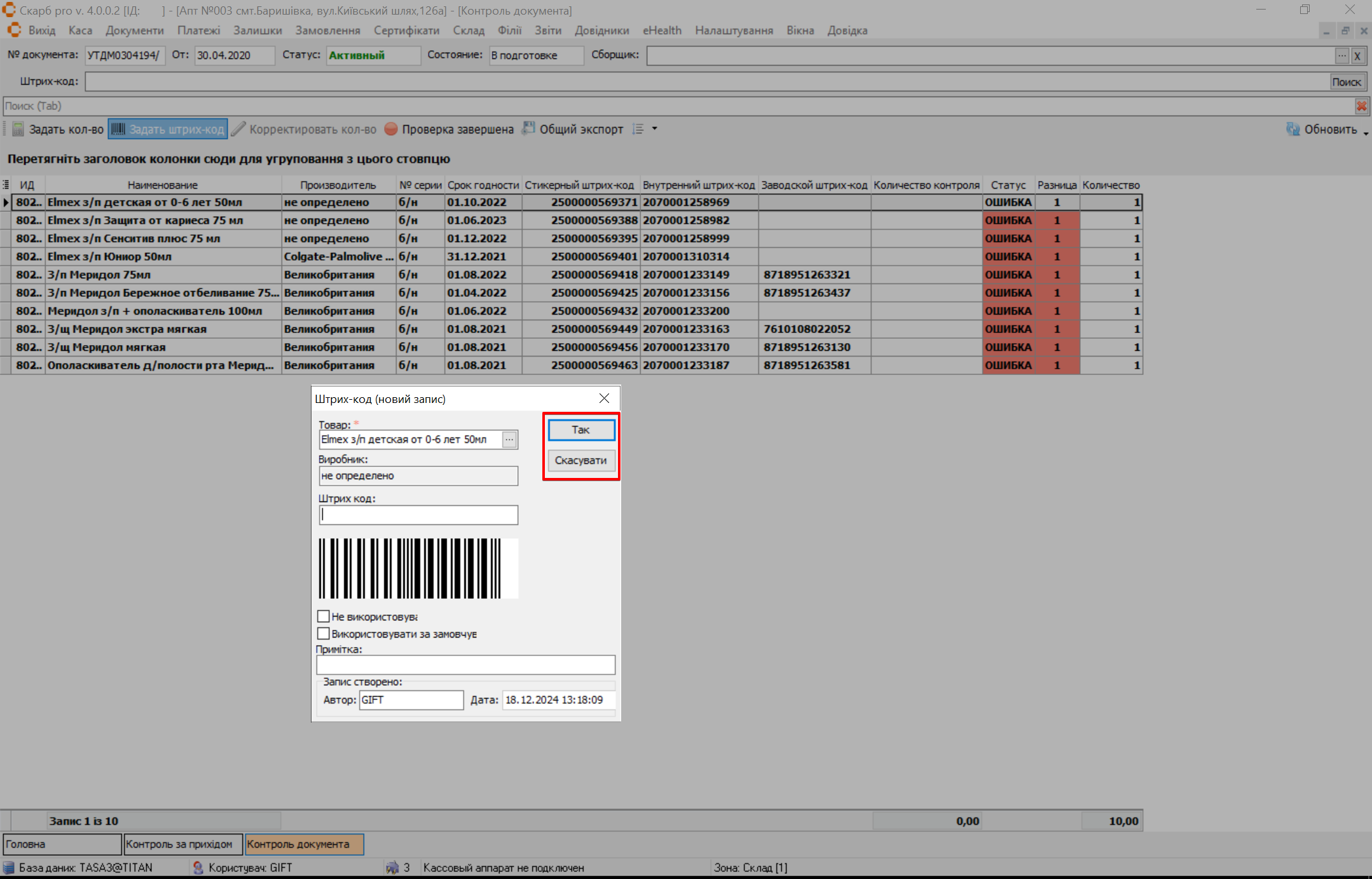Open Товар selection via ellipsis button
Viewport: 1372px width, 879px height.
(509, 439)
